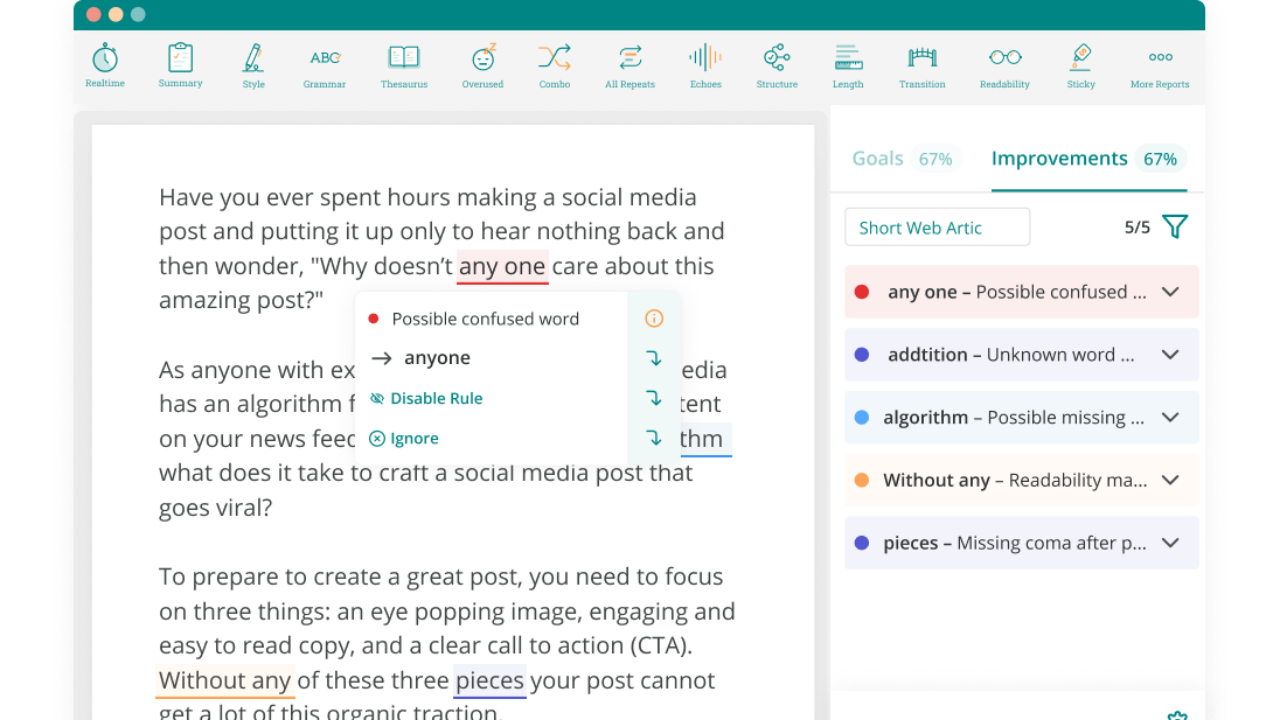Viewport: 1280px width, 720px height.
Task: Click the filter funnel icon
Action: [1175, 227]
